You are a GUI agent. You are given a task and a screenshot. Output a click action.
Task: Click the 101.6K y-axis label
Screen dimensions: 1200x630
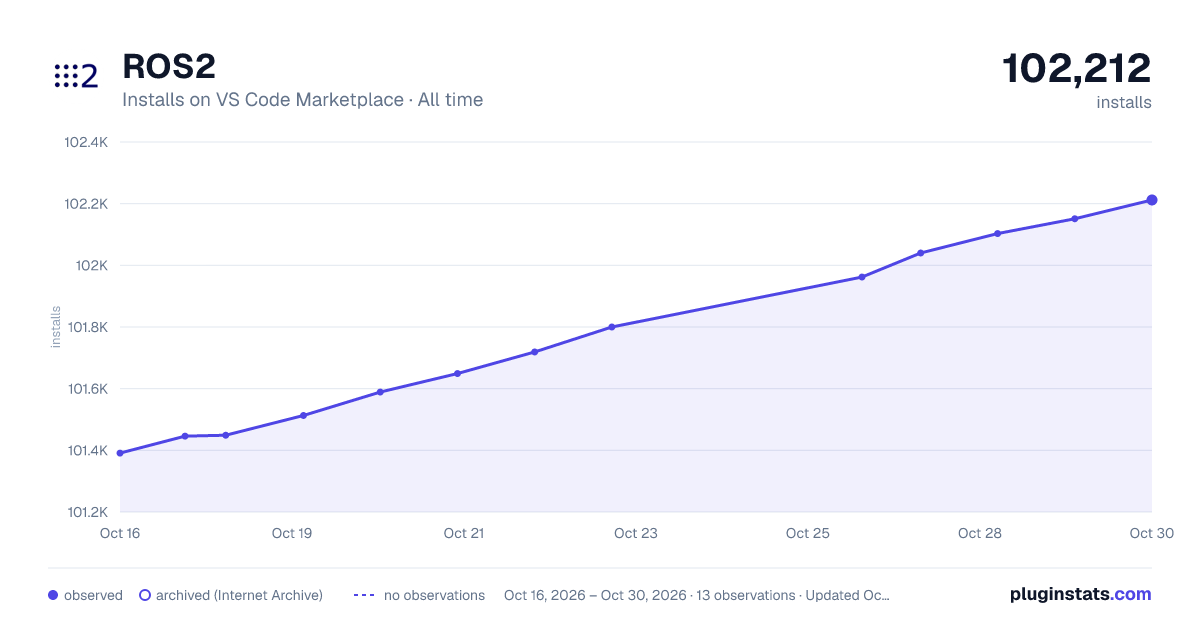click(87, 389)
